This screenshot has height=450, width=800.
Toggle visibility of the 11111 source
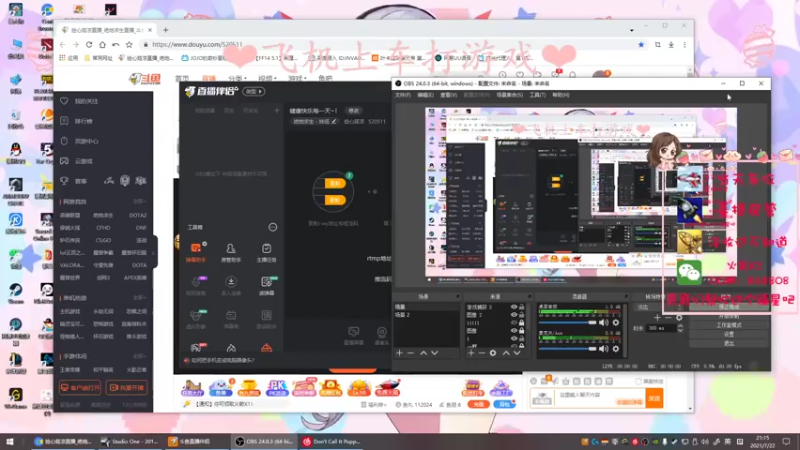coord(514,322)
